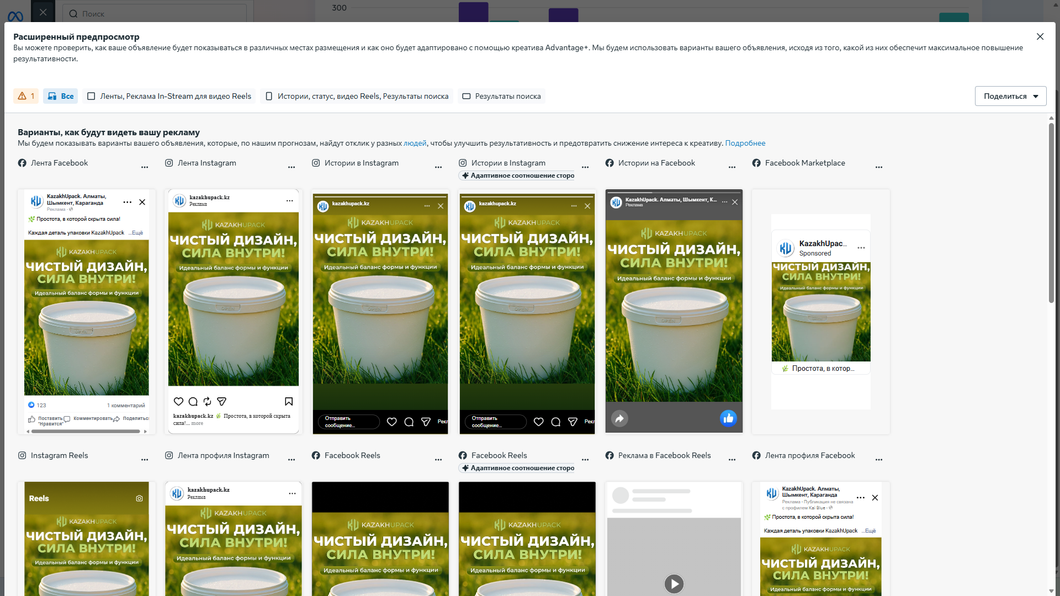Open options menu for Facebook Marketplace

coord(879,167)
